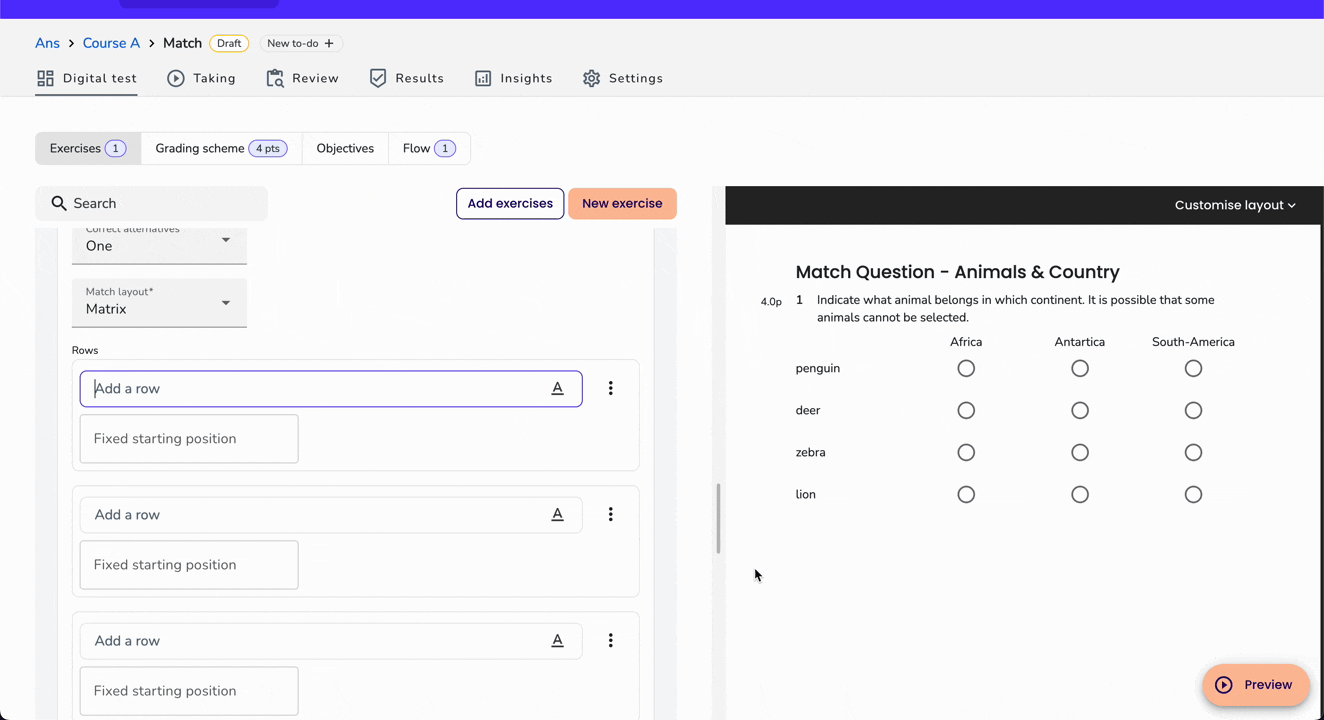Open the Correct alternatives dropdown

tap(159, 245)
